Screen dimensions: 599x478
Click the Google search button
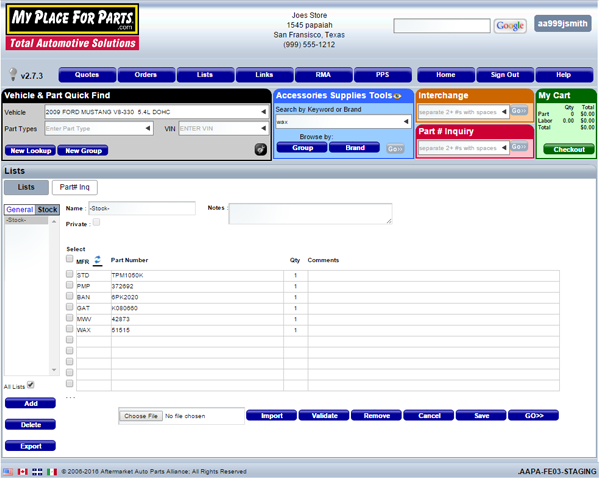coord(510,26)
